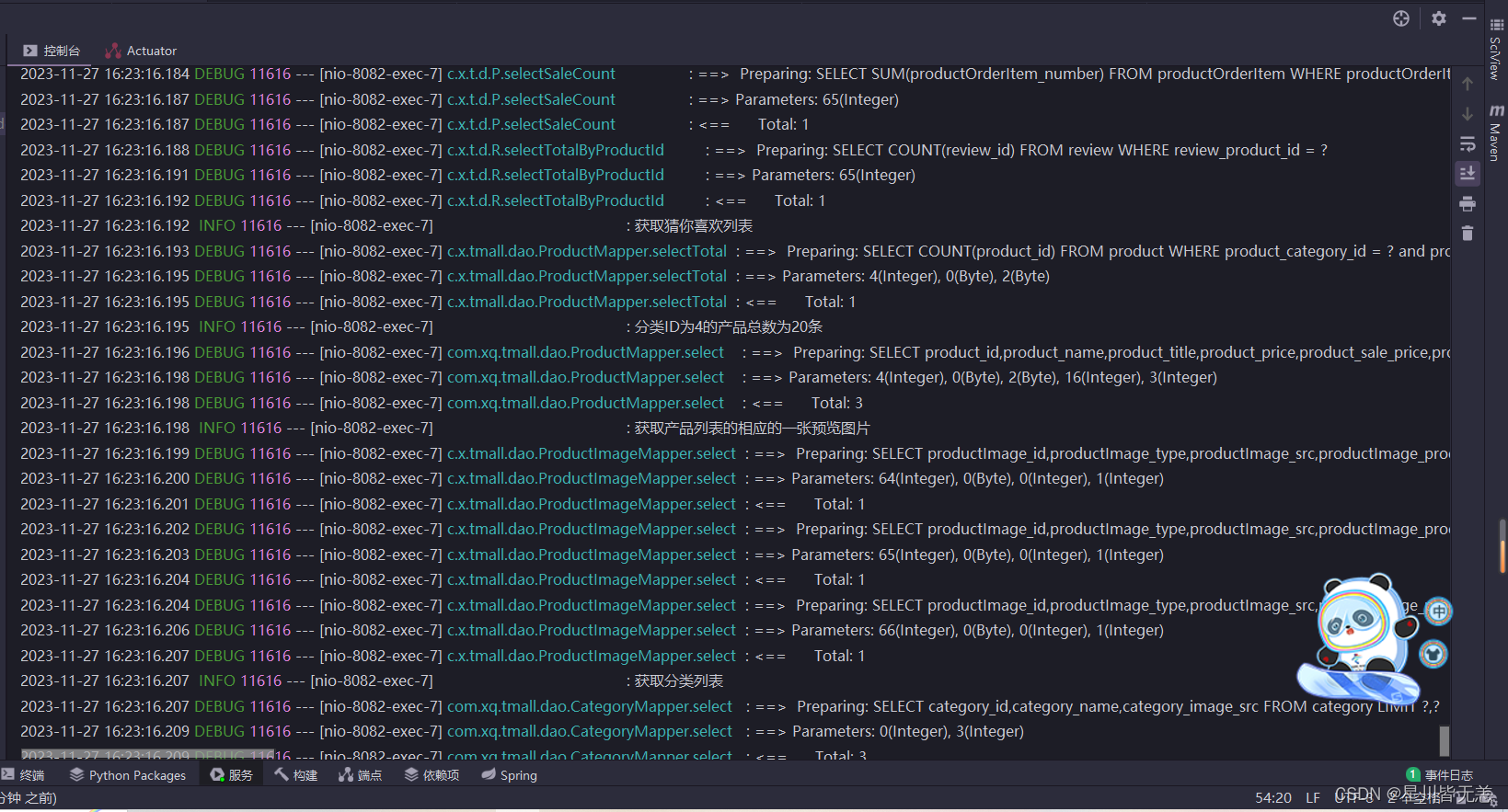Open the Spring tool window
1508x812 pixels.
point(510,775)
